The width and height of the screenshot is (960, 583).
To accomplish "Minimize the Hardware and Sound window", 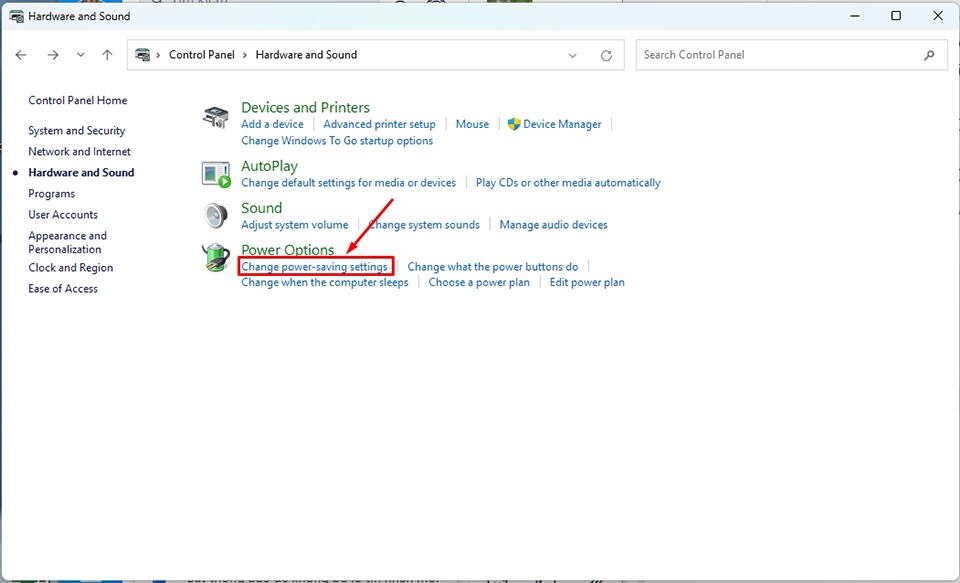I will (x=854, y=16).
